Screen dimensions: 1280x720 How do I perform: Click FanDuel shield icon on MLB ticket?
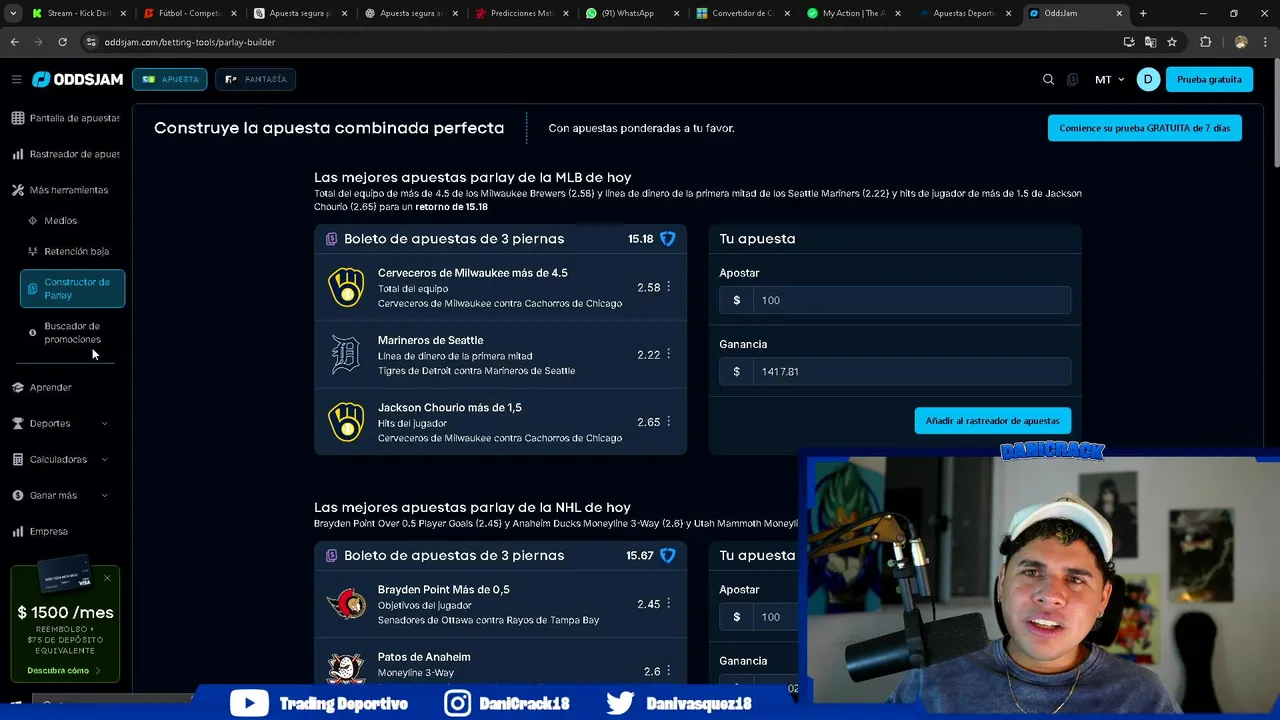668,239
